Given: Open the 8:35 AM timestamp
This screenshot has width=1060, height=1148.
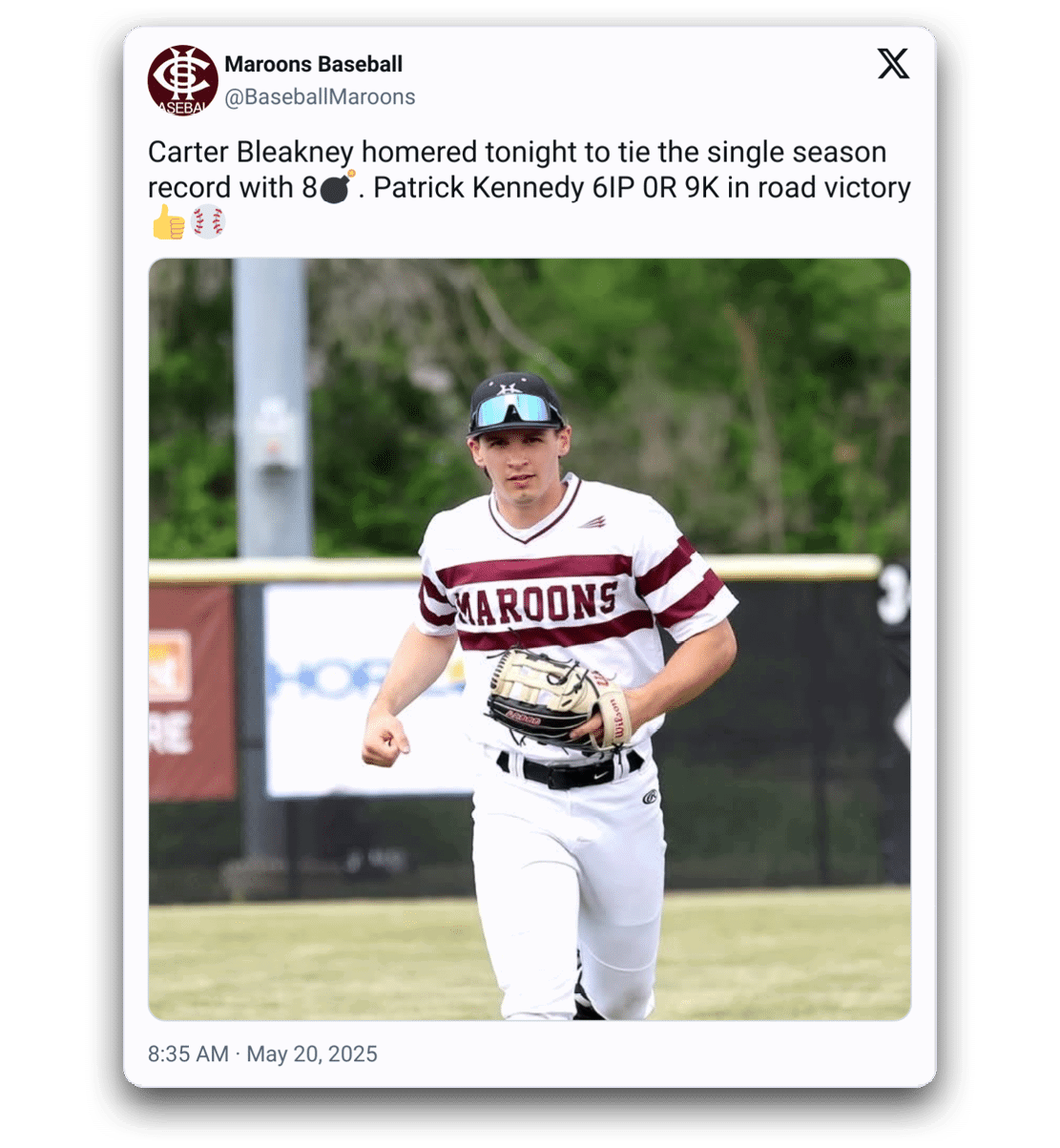Looking at the screenshot, I should pos(188,1054).
